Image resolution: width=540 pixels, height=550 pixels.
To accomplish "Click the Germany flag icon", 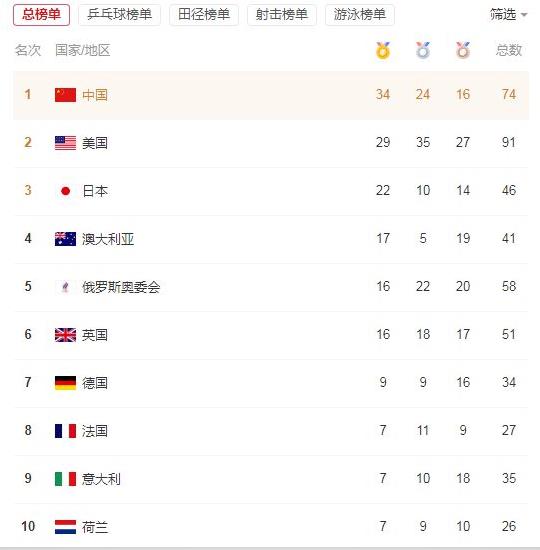I will click(65, 383).
